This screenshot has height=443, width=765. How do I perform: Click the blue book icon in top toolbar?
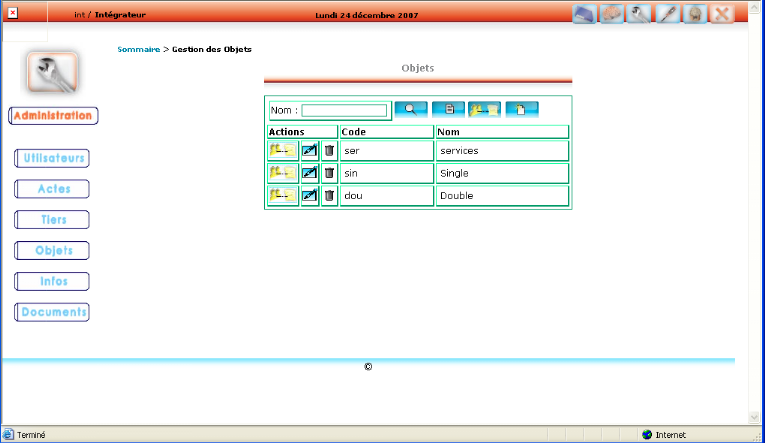click(586, 15)
